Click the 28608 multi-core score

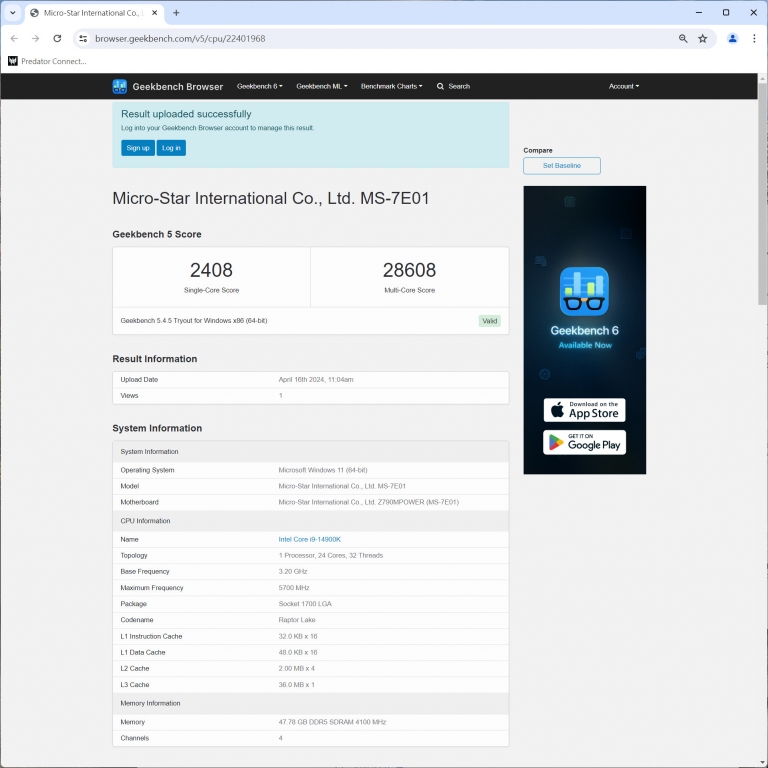pyautogui.click(x=409, y=270)
